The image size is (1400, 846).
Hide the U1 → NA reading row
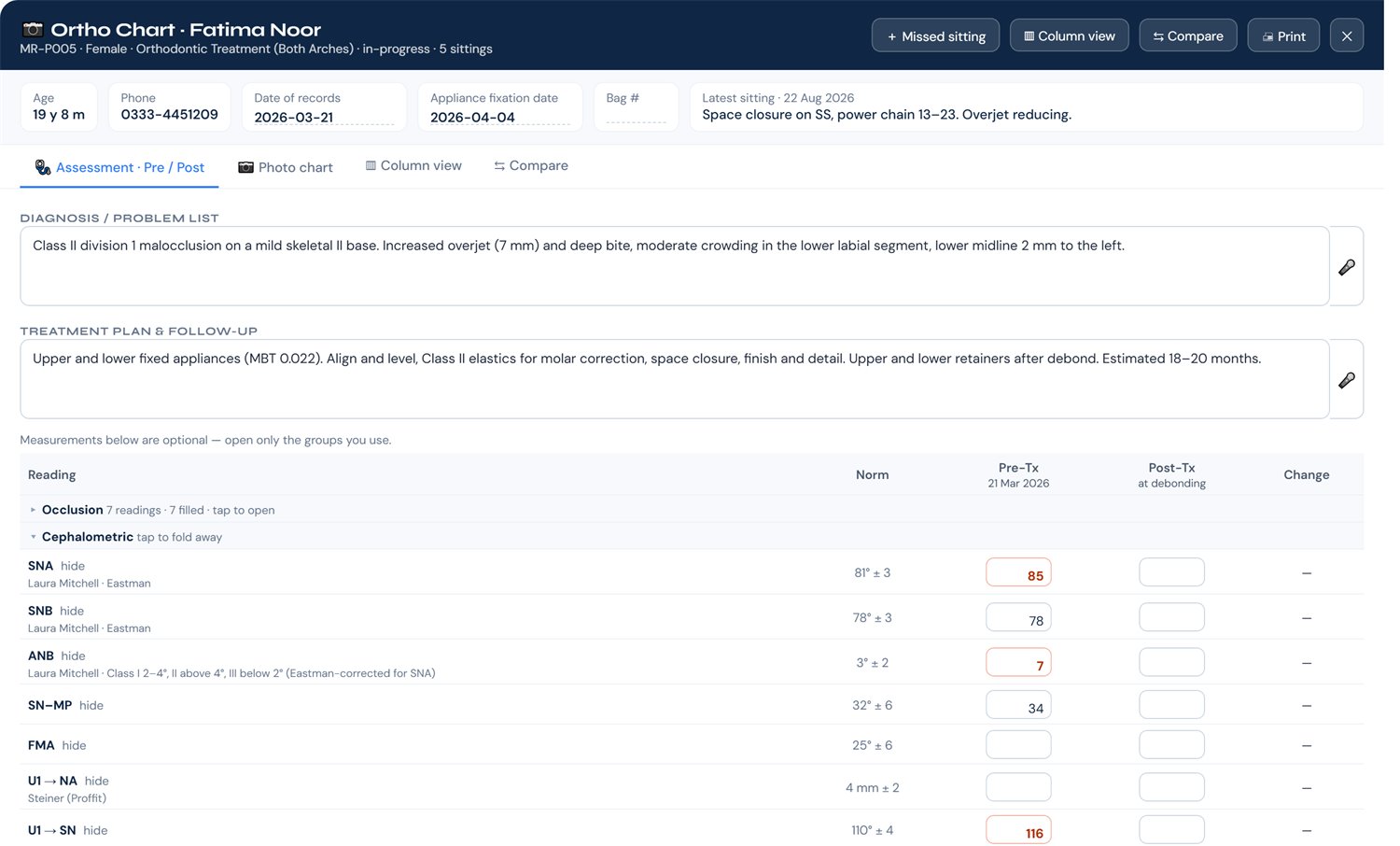(96, 781)
